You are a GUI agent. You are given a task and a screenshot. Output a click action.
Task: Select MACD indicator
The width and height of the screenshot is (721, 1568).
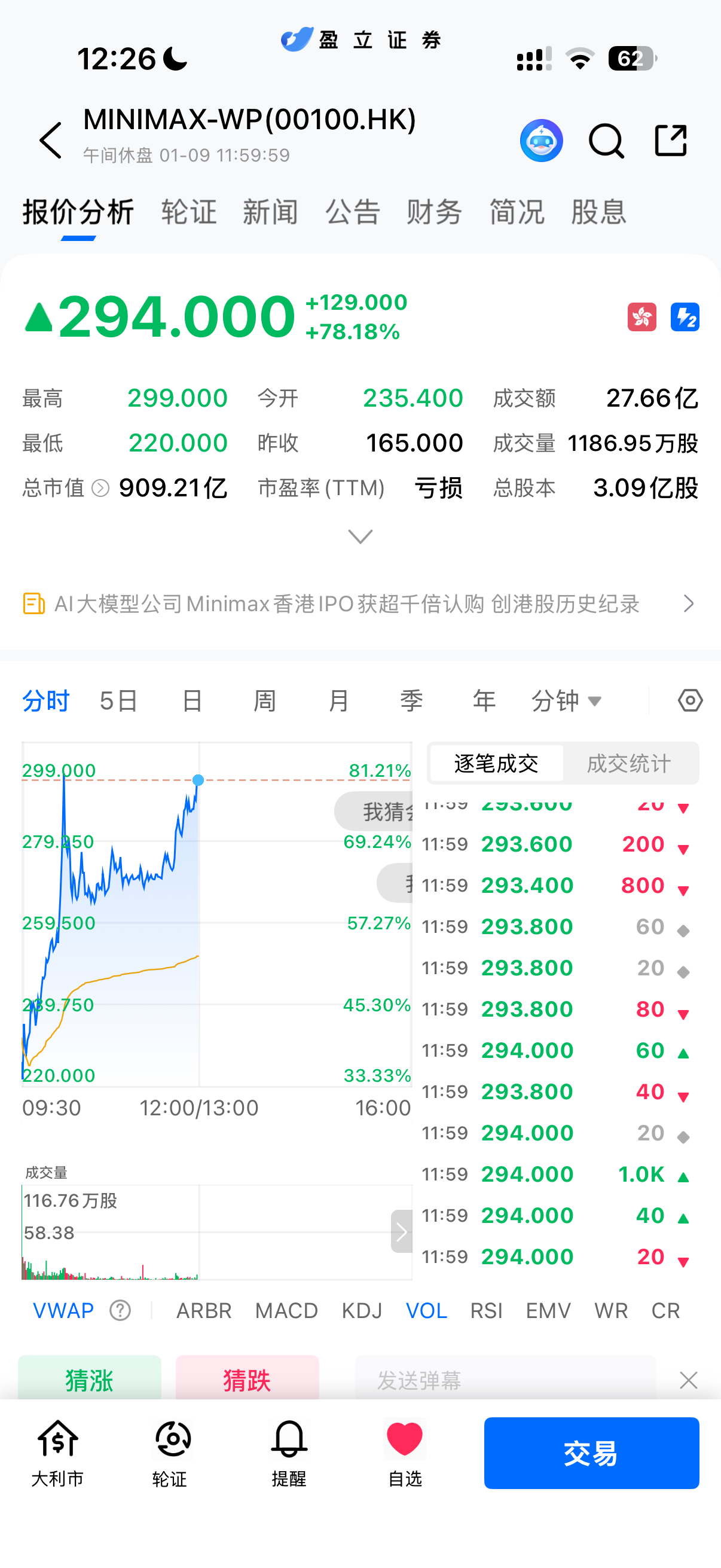click(x=286, y=1310)
